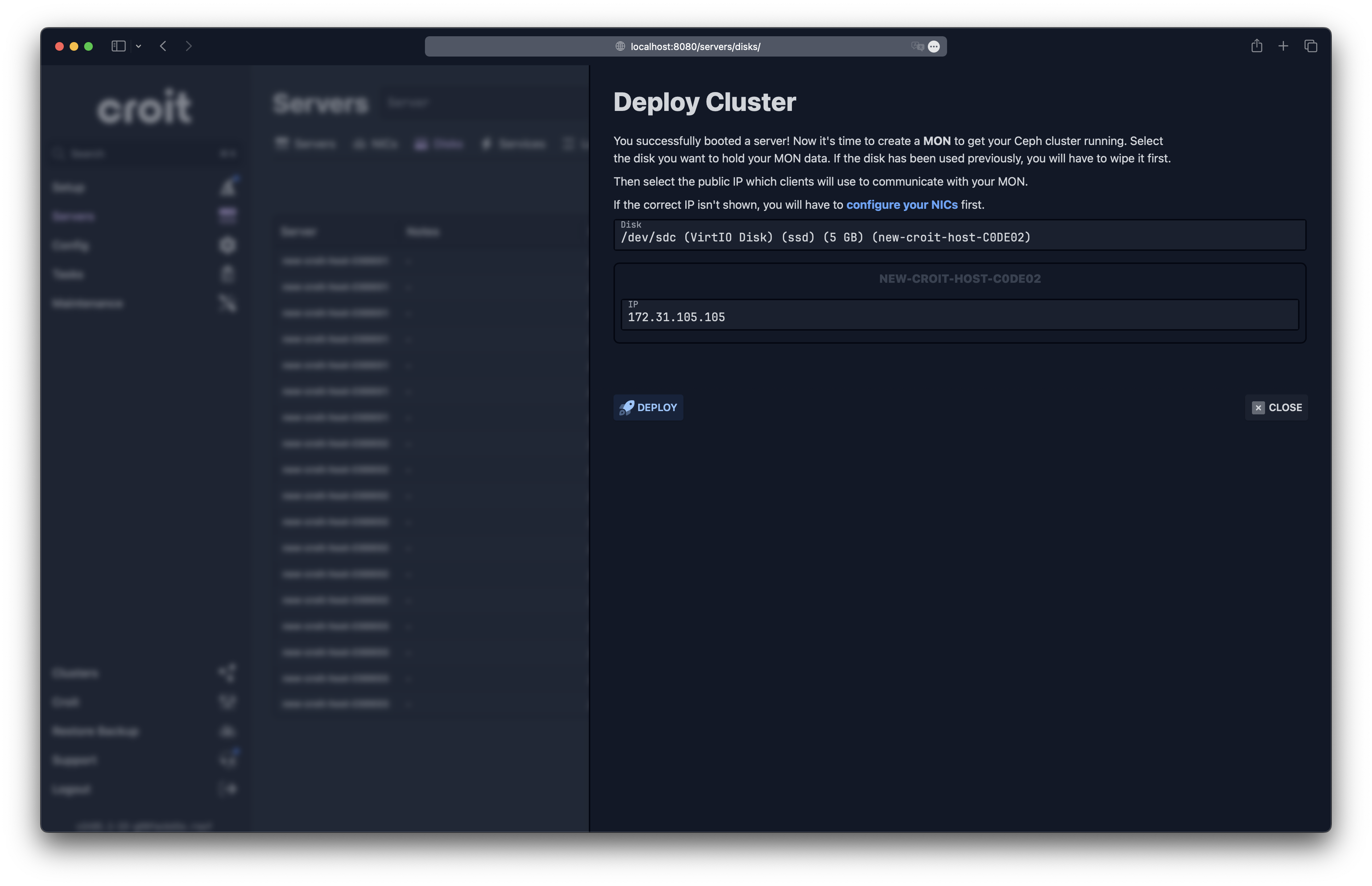Click the rocket Deploy button
This screenshot has width=1372, height=886.
tap(648, 407)
